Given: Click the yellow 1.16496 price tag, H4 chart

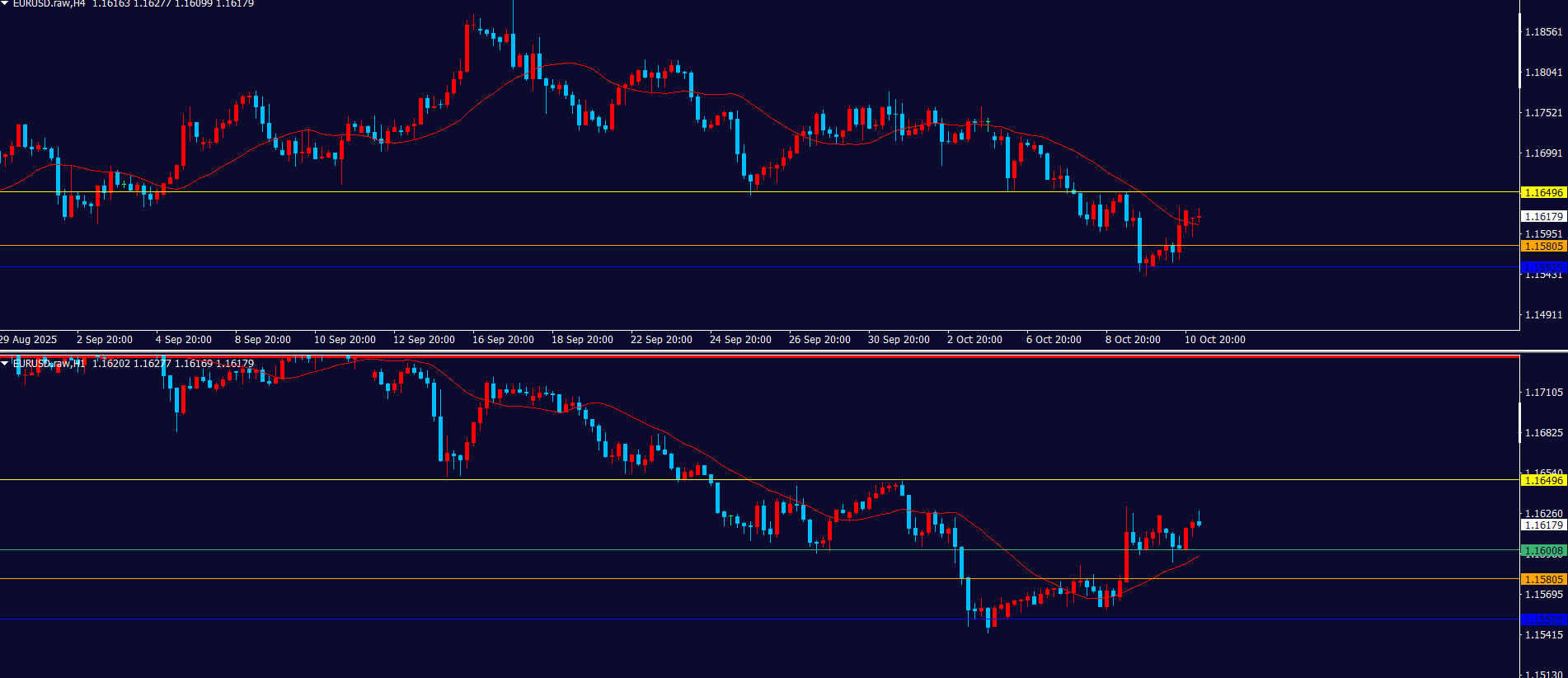Looking at the screenshot, I should click(x=1542, y=192).
